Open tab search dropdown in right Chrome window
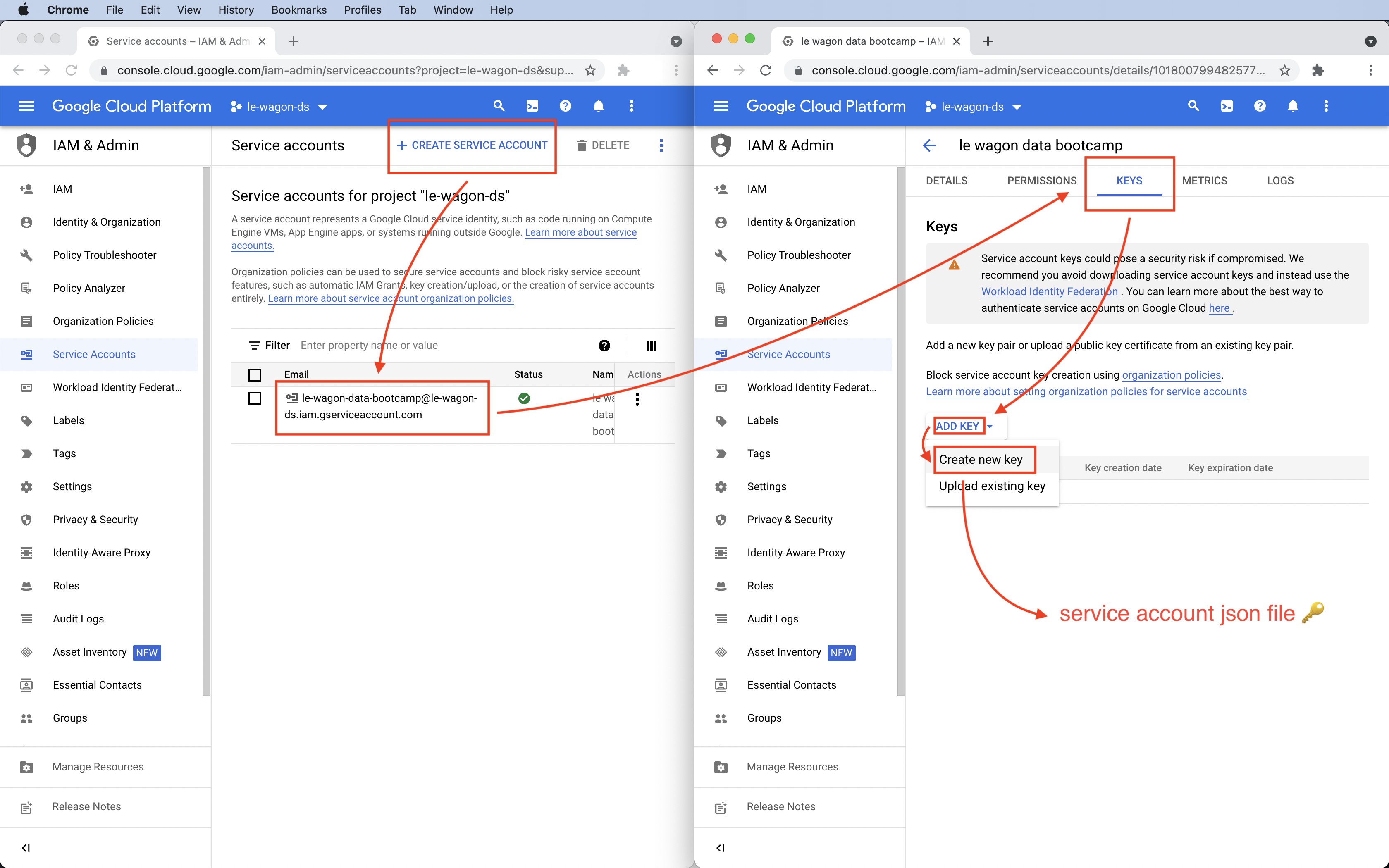 pos(1371,41)
